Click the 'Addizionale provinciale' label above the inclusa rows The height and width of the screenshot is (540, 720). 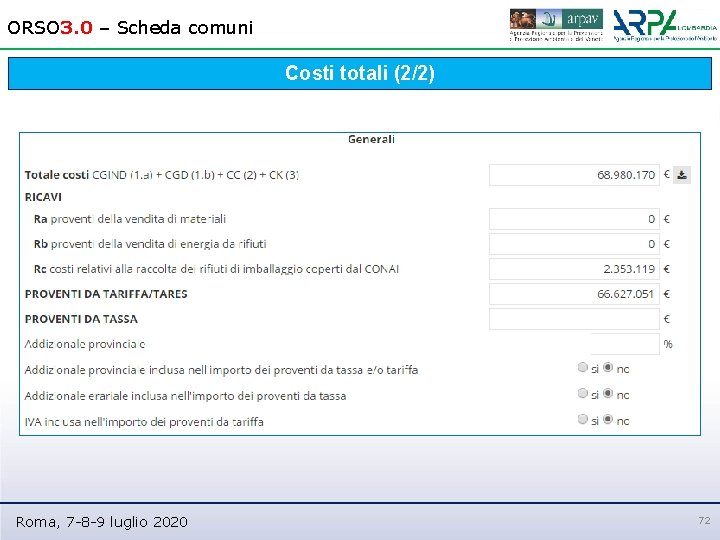[85, 344]
